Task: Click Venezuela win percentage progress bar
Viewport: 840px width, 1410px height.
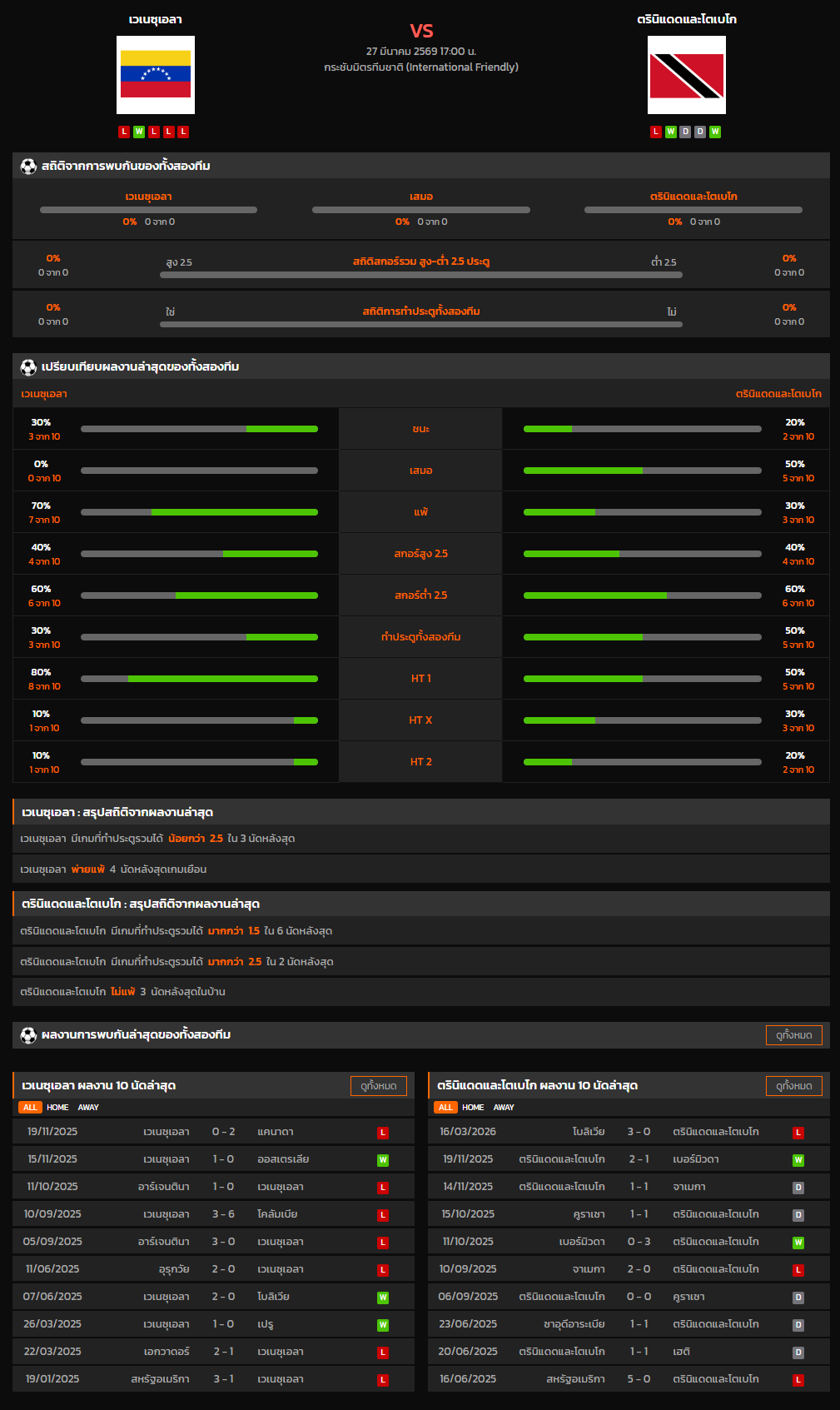Action: [x=199, y=429]
